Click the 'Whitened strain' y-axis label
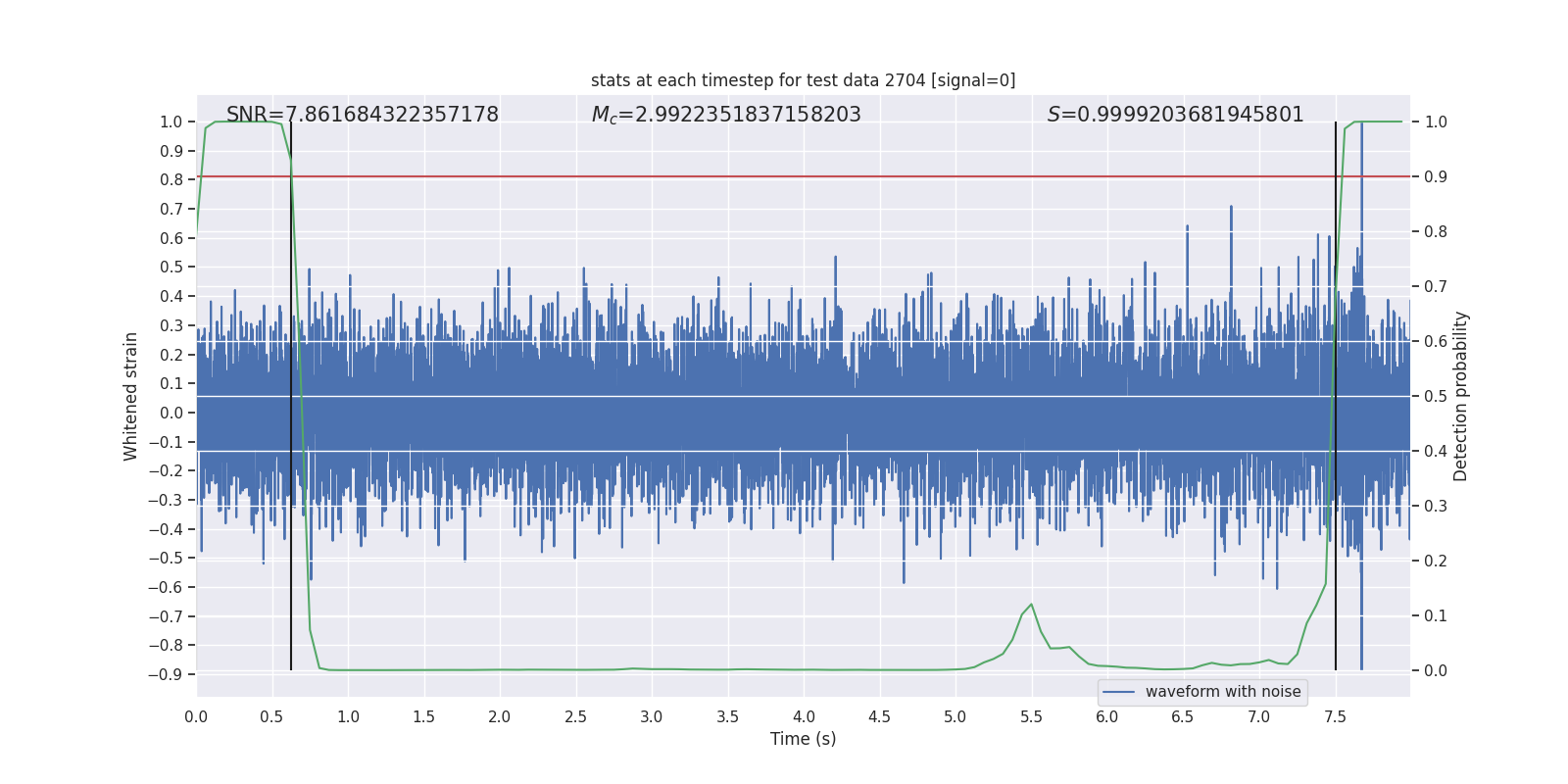 click(x=131, y=396)
